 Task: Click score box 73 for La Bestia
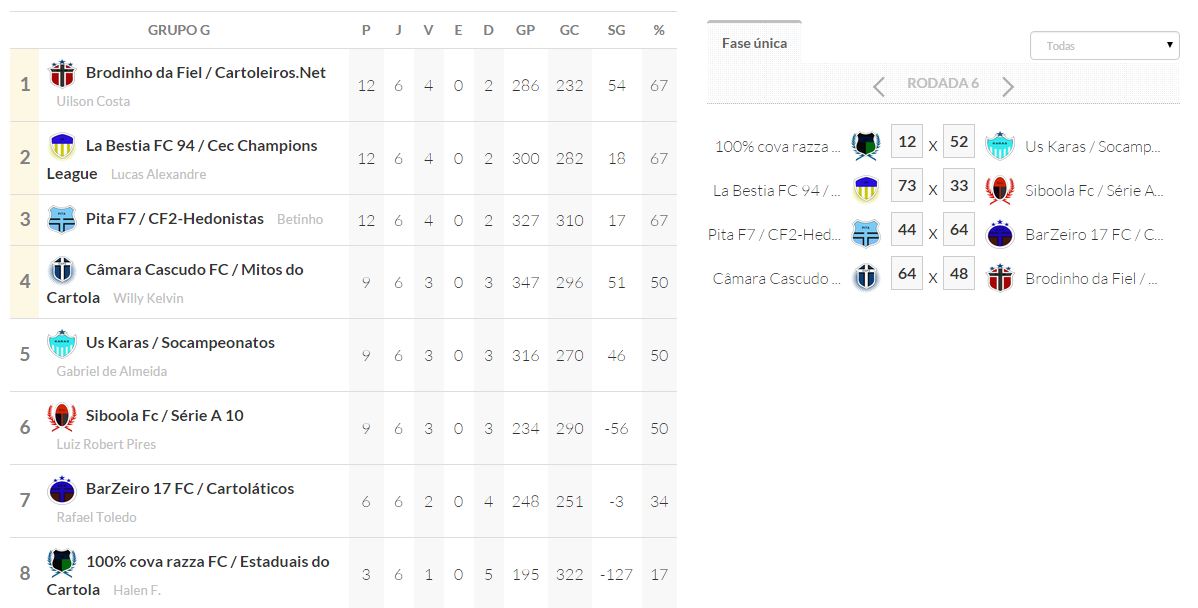[907, 188]
